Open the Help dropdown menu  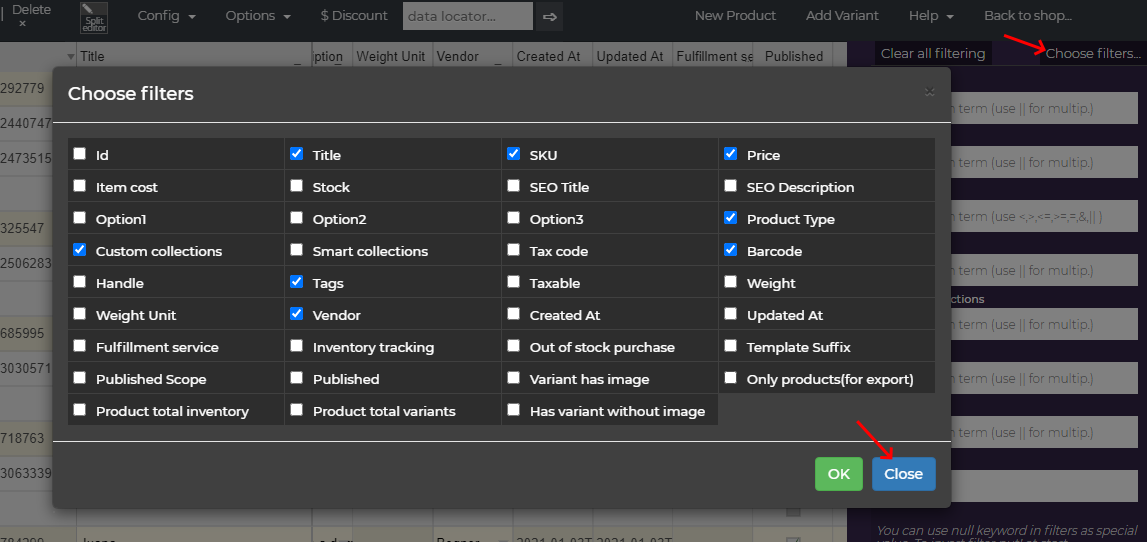pyautogui.click(x=930, y=16)
